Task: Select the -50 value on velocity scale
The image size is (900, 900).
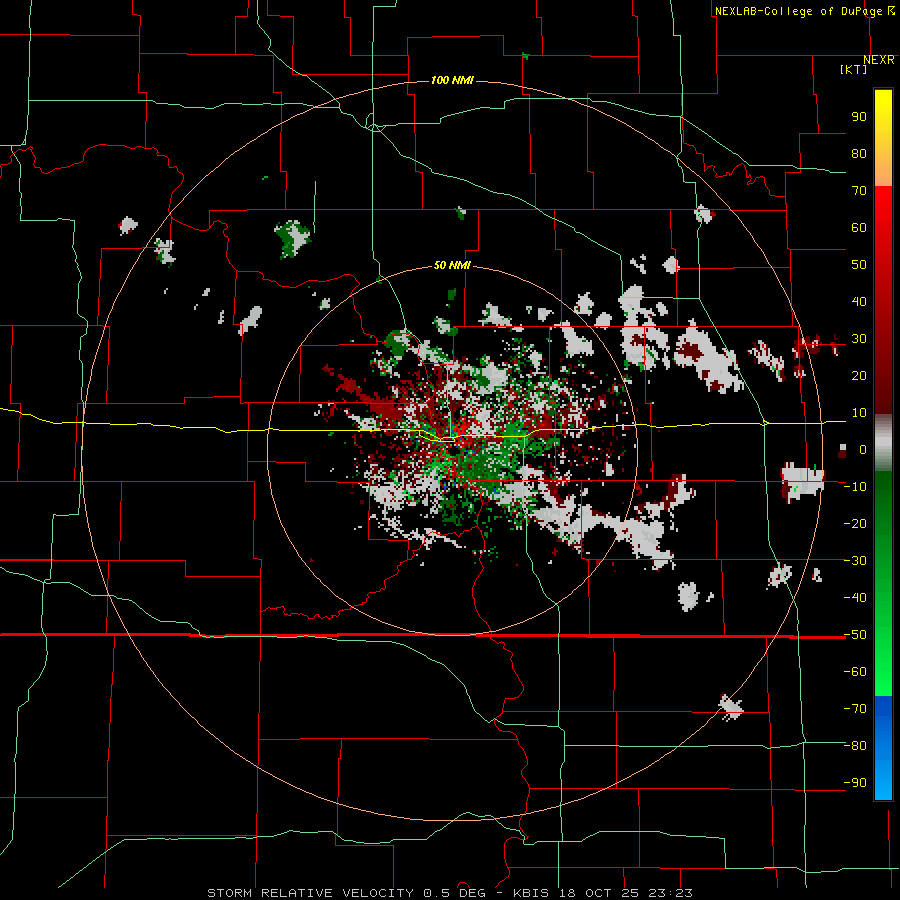Action: pyautogui.click(x=855, y=635)
